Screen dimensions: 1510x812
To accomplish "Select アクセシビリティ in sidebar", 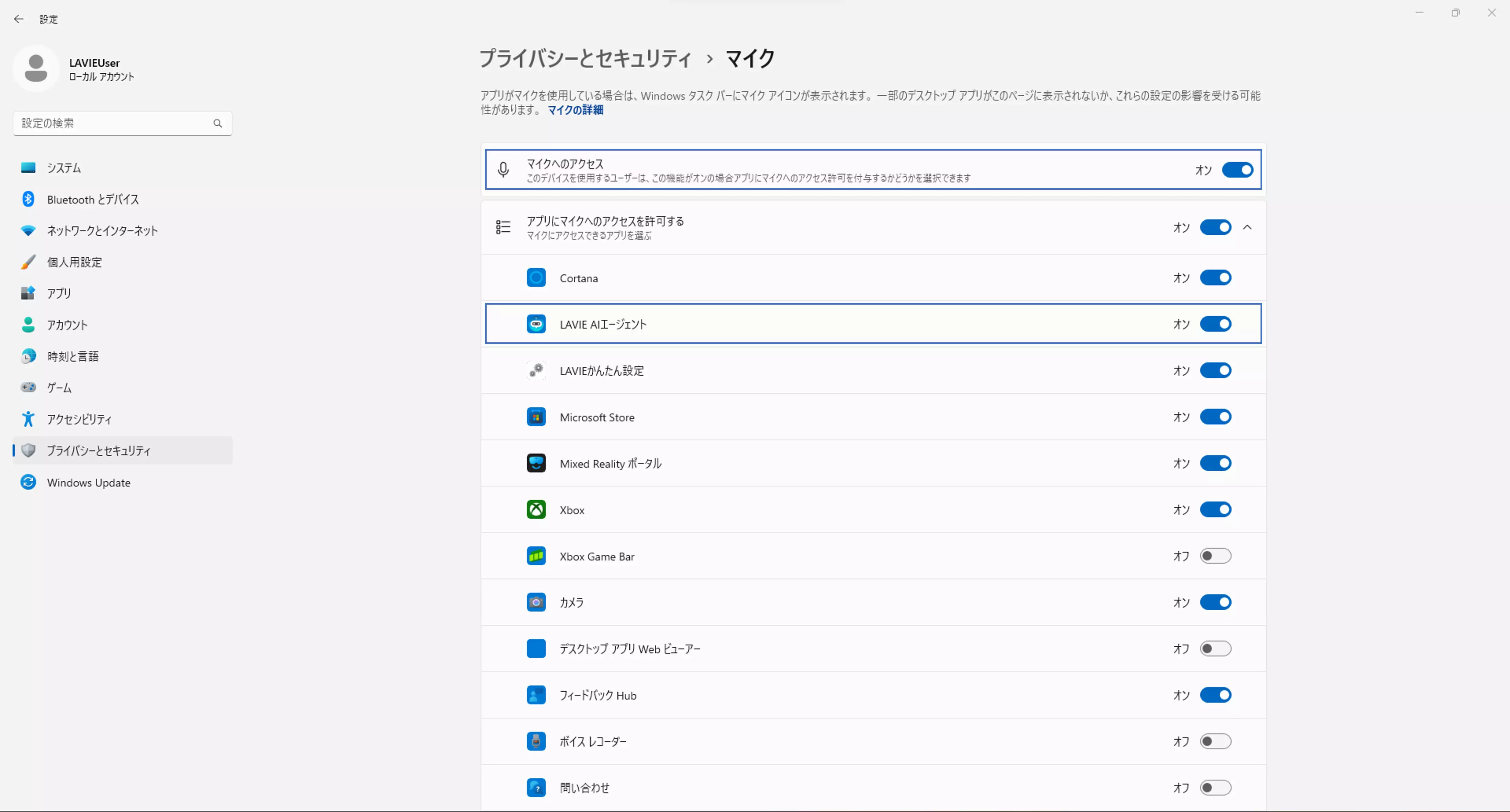I will pos(123,419).
